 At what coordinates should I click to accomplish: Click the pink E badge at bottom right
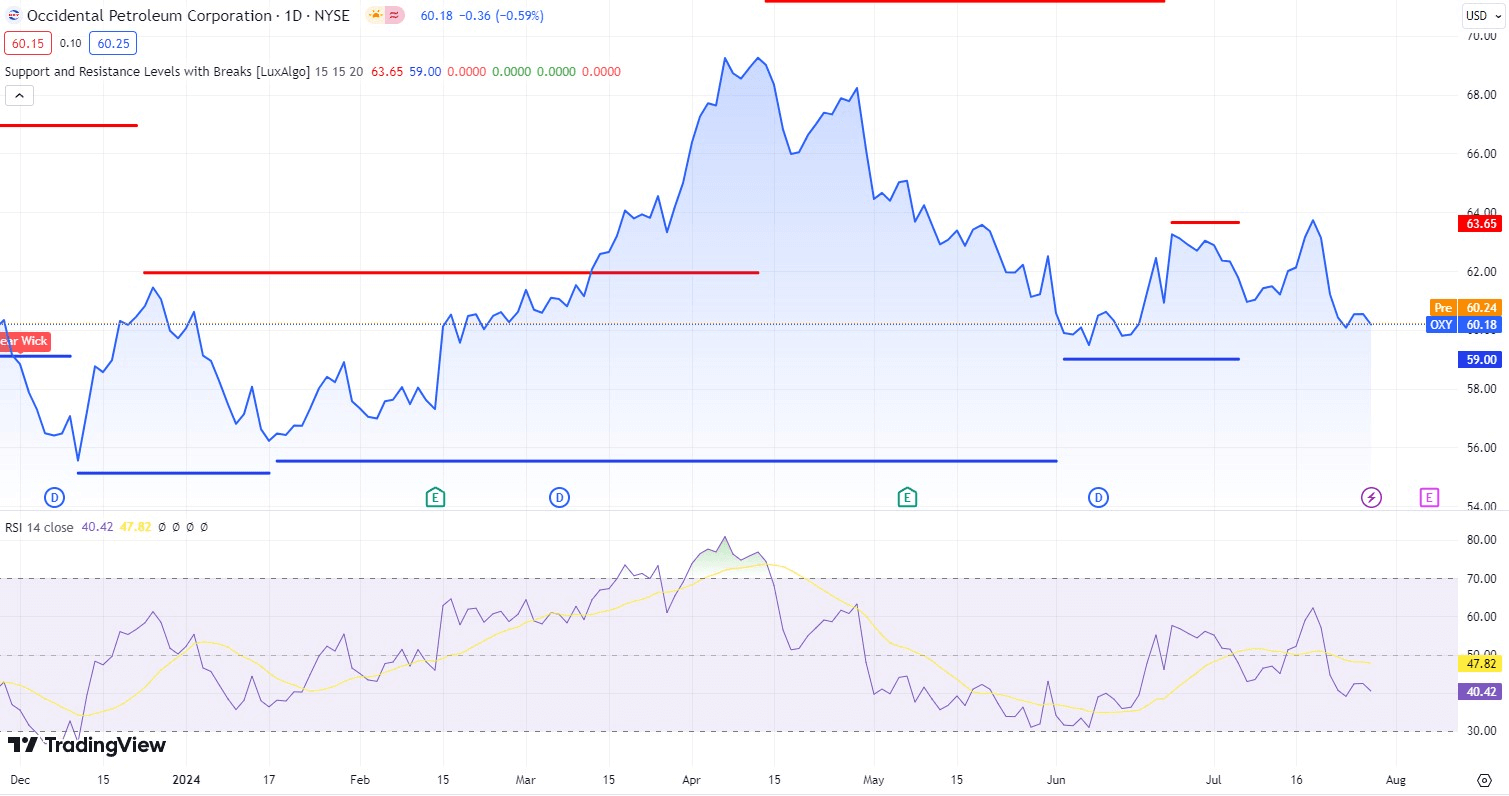pyautogui.click(x=1429, y=497)
